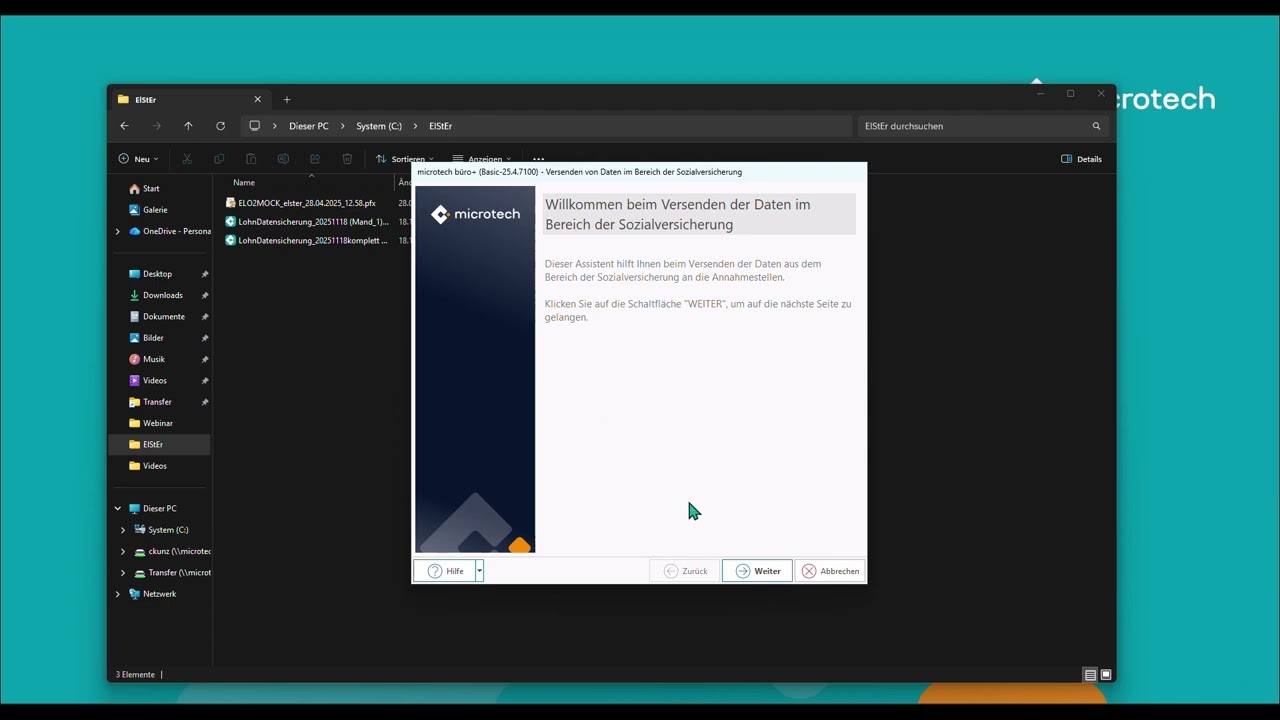Open the Hilfe dropdown arrow

(480, 571)
